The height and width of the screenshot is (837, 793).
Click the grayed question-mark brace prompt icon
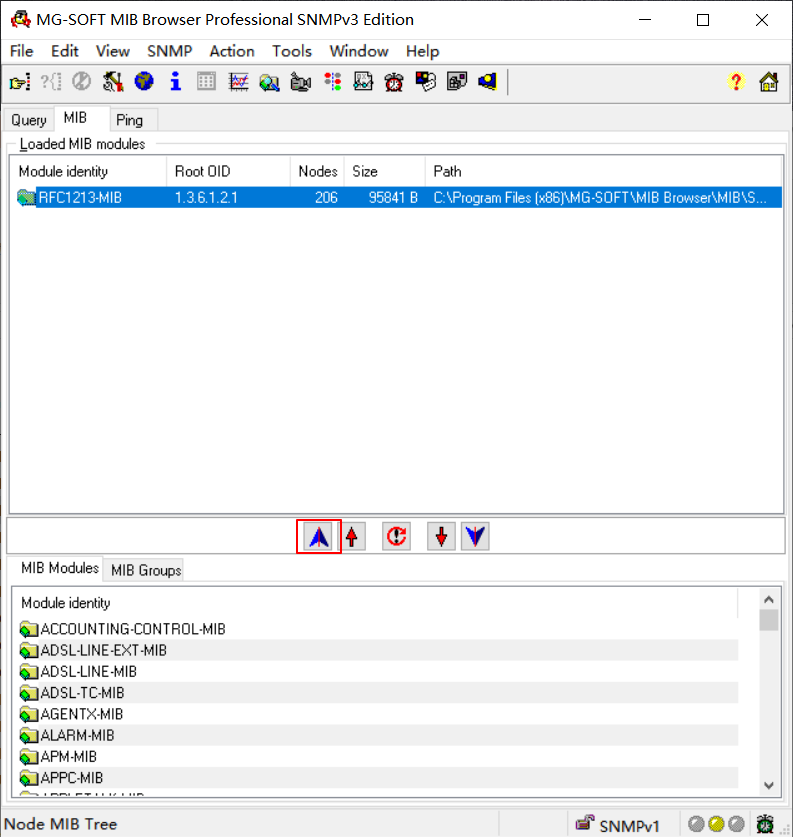(51, 82)
